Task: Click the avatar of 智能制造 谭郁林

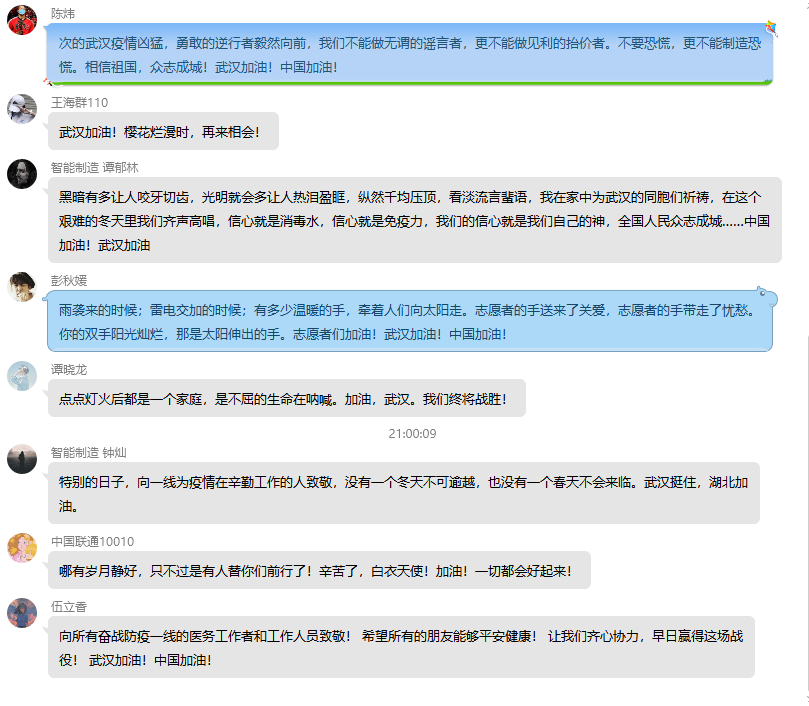Action: pos(22,173)
